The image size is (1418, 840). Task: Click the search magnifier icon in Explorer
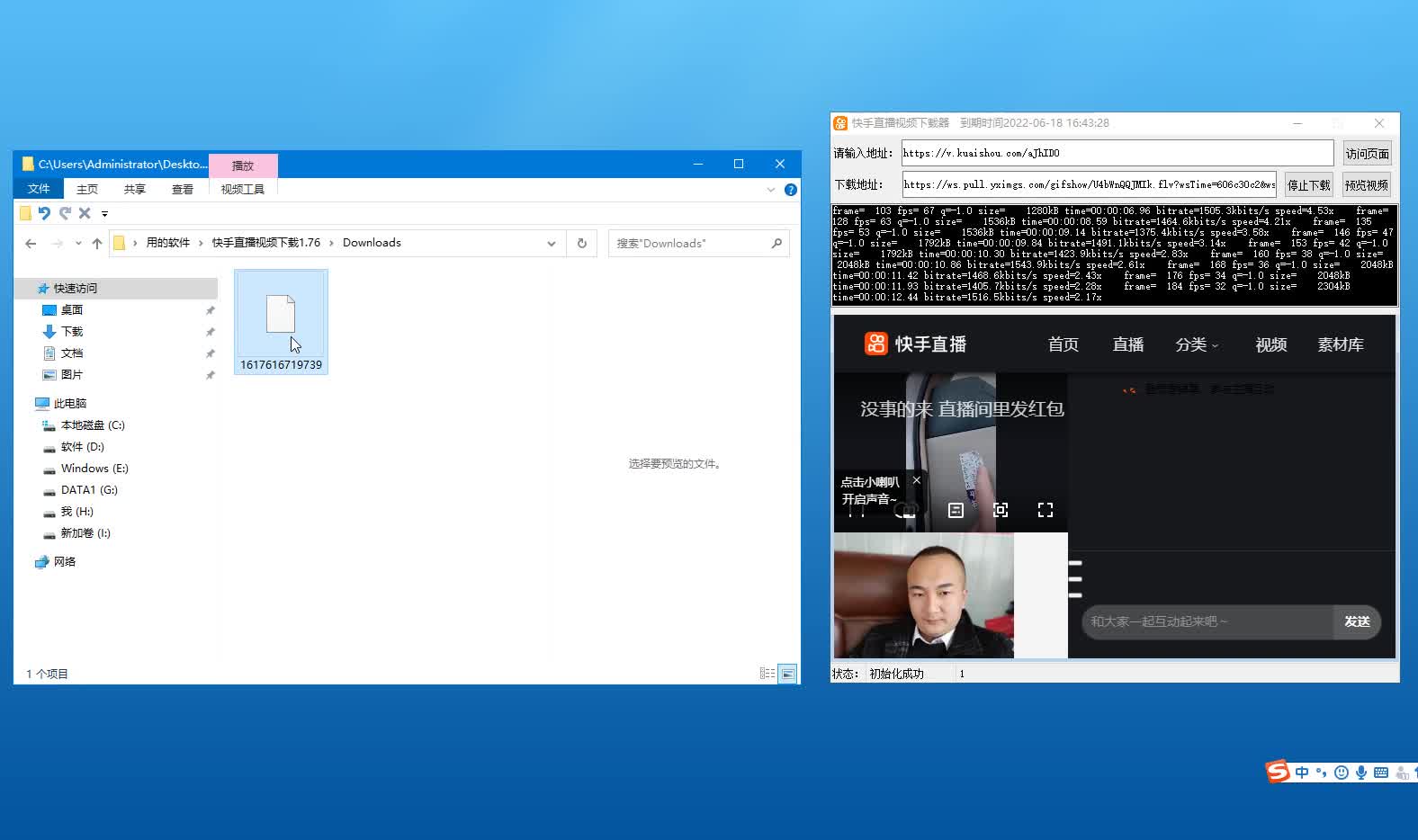click(776, 243)
